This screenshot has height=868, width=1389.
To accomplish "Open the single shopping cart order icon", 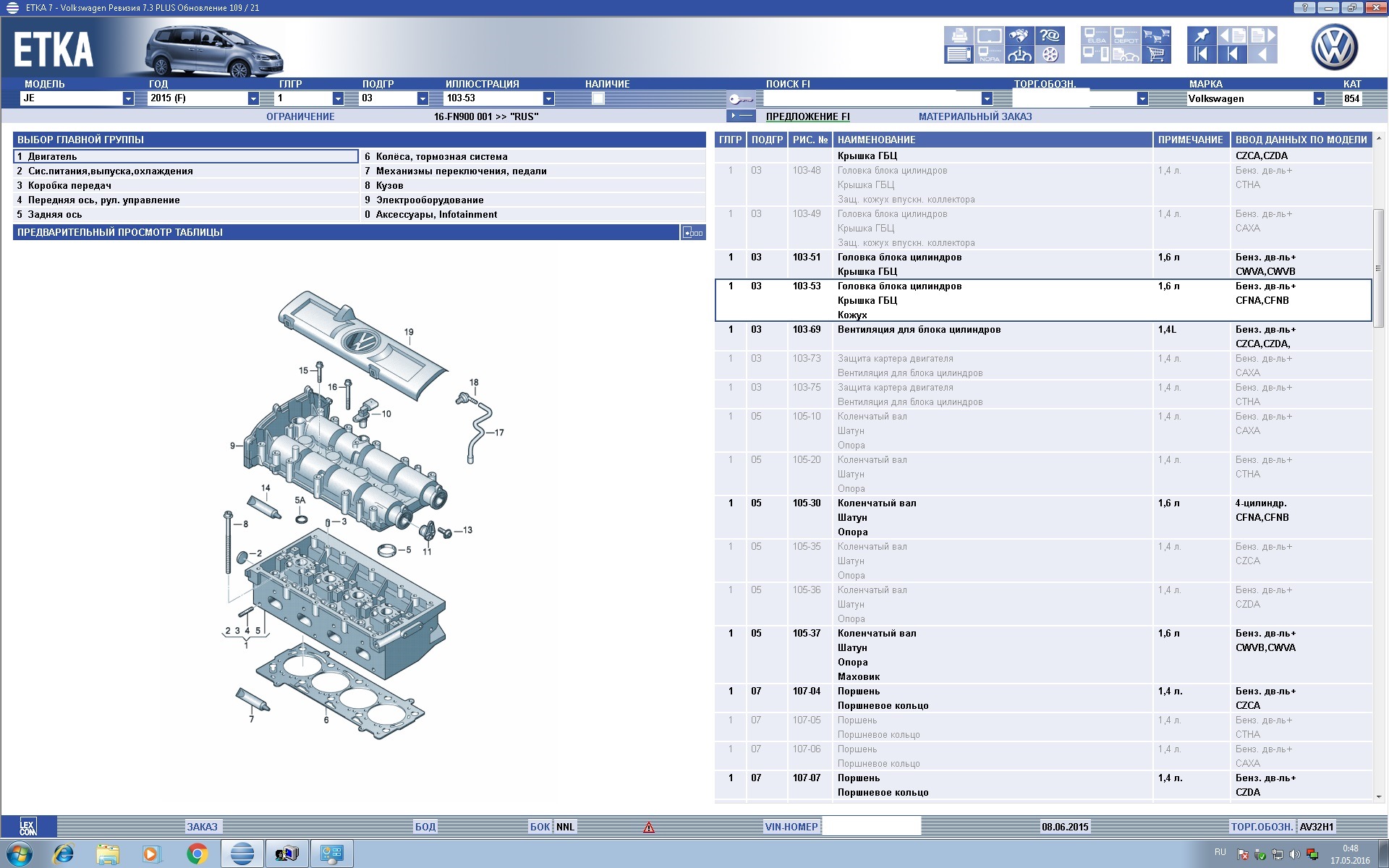I will click(x=1156, y=54).
